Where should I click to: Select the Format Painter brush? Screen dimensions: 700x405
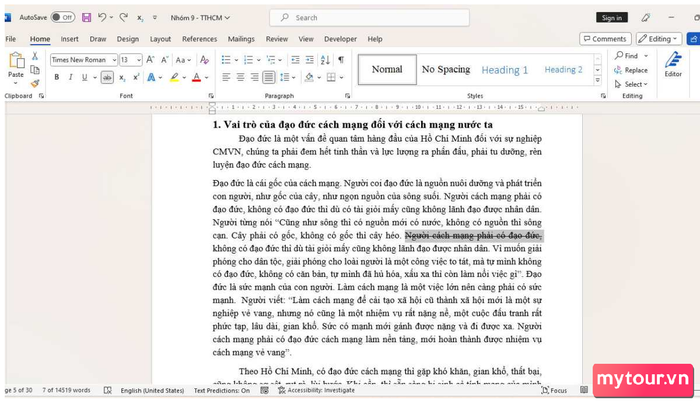(35, 83)
